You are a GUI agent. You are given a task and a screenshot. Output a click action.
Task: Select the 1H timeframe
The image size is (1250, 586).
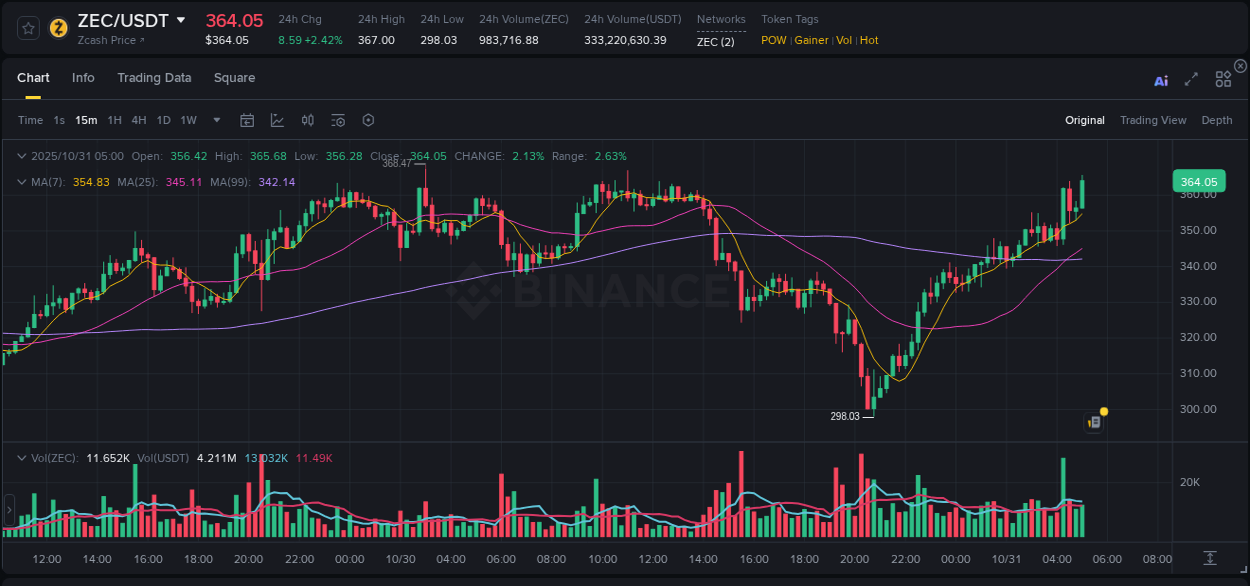114,119
